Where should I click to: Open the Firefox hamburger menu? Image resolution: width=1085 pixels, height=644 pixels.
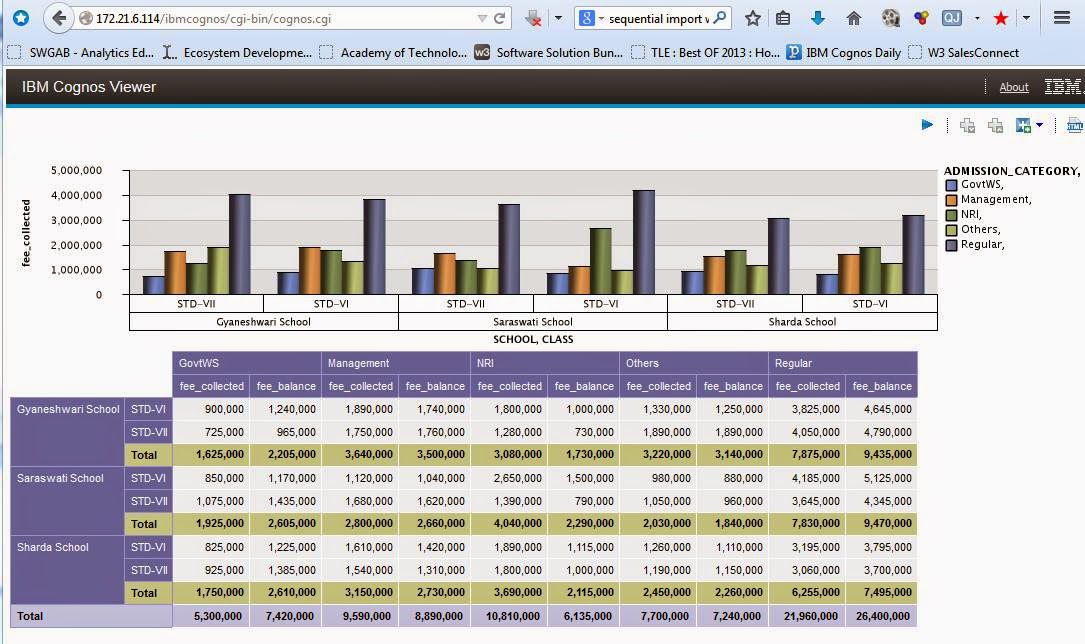click(1062, 17)
